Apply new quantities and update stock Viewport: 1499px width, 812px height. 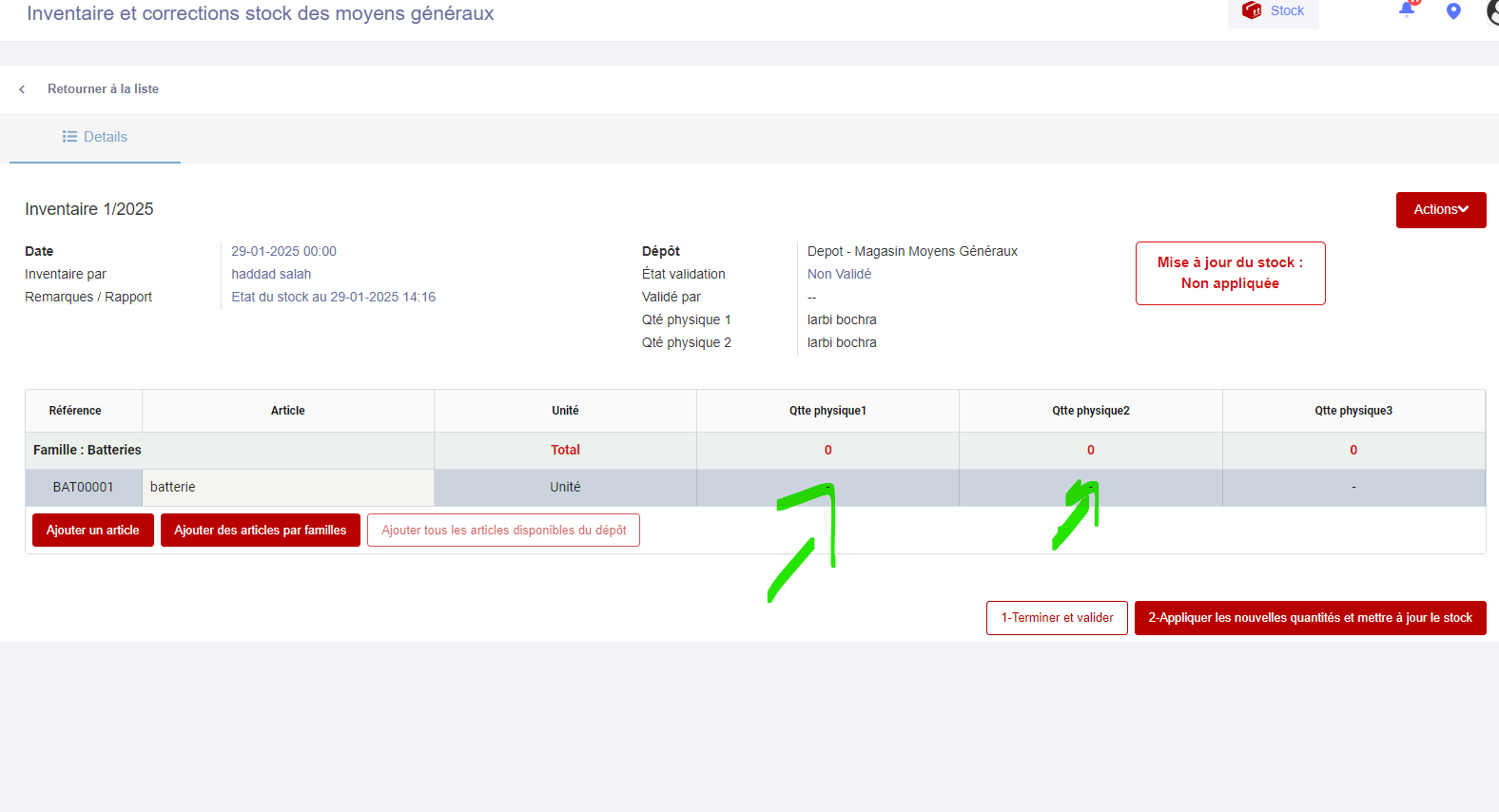(x=1310, y=618)
